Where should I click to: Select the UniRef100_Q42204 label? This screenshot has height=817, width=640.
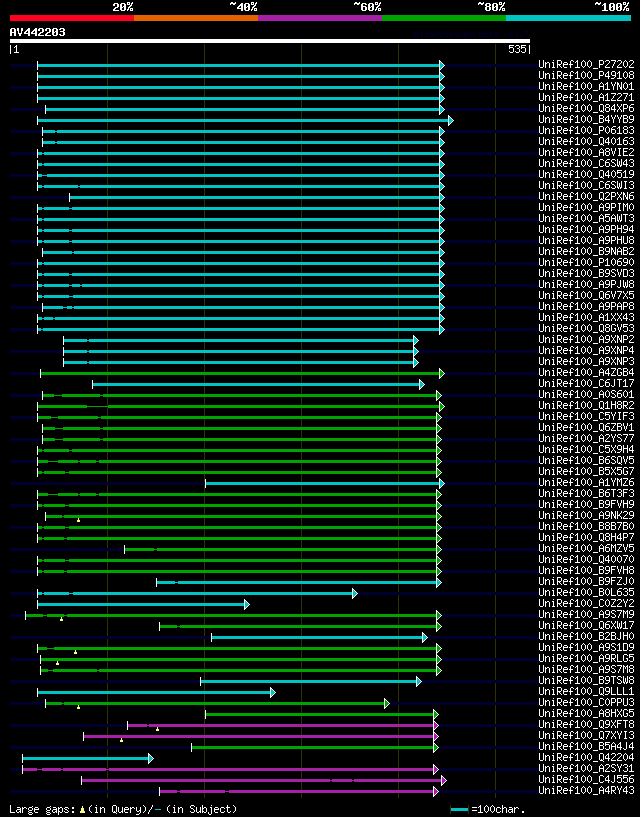click(x=586, y=758)
